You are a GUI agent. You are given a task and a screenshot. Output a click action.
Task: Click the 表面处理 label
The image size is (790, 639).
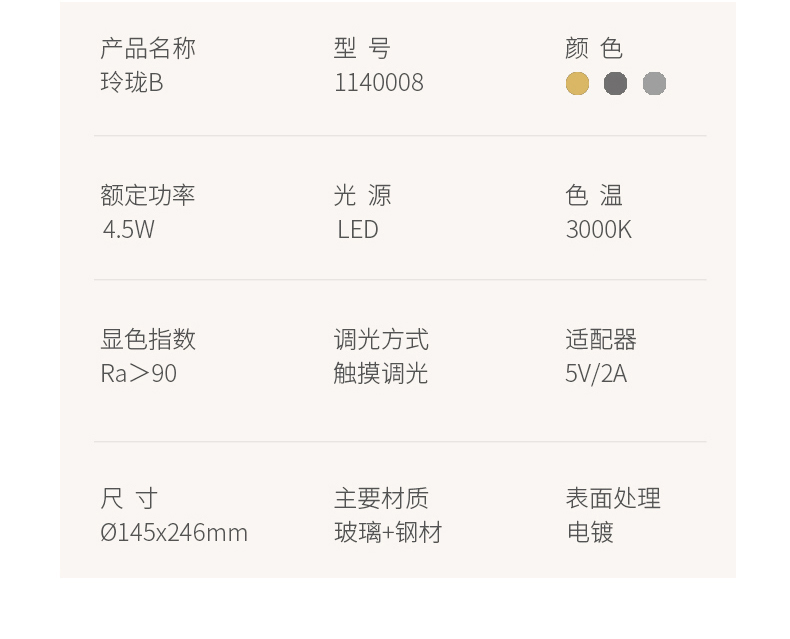[x=613, y=498]
